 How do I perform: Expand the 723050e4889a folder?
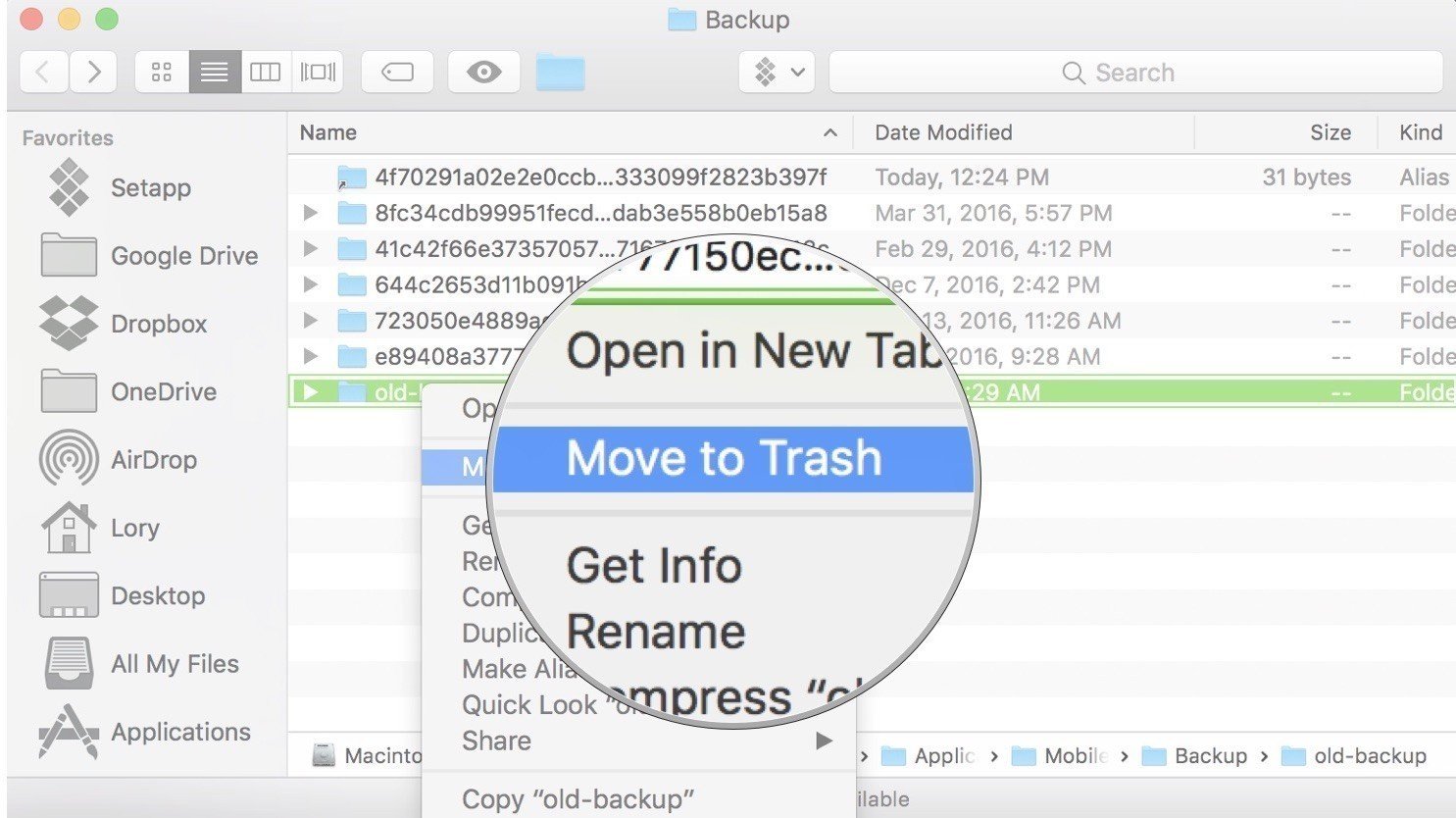point(310,321)
